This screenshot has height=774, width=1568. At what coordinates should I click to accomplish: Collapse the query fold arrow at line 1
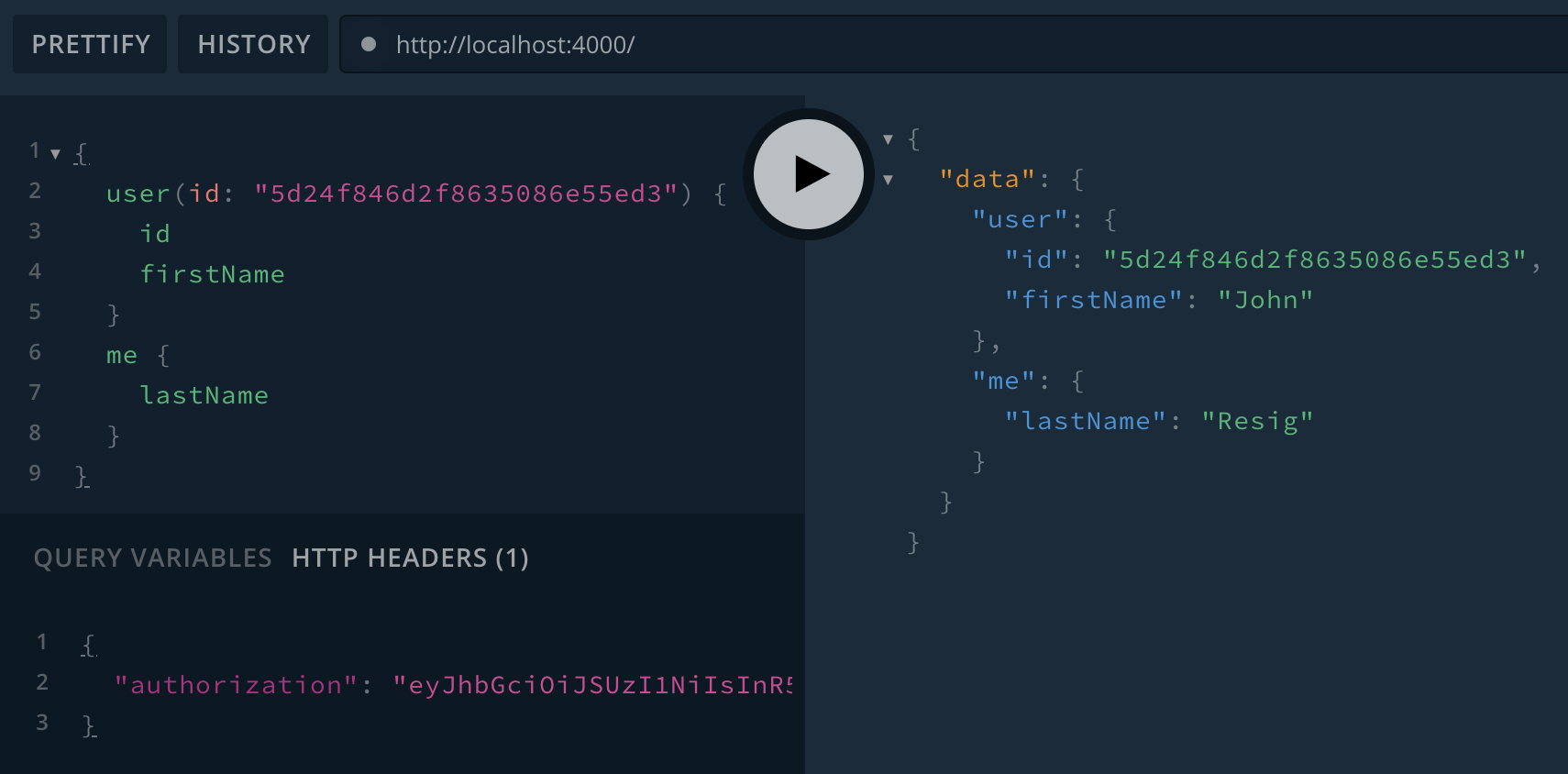[x=56, y=154]
